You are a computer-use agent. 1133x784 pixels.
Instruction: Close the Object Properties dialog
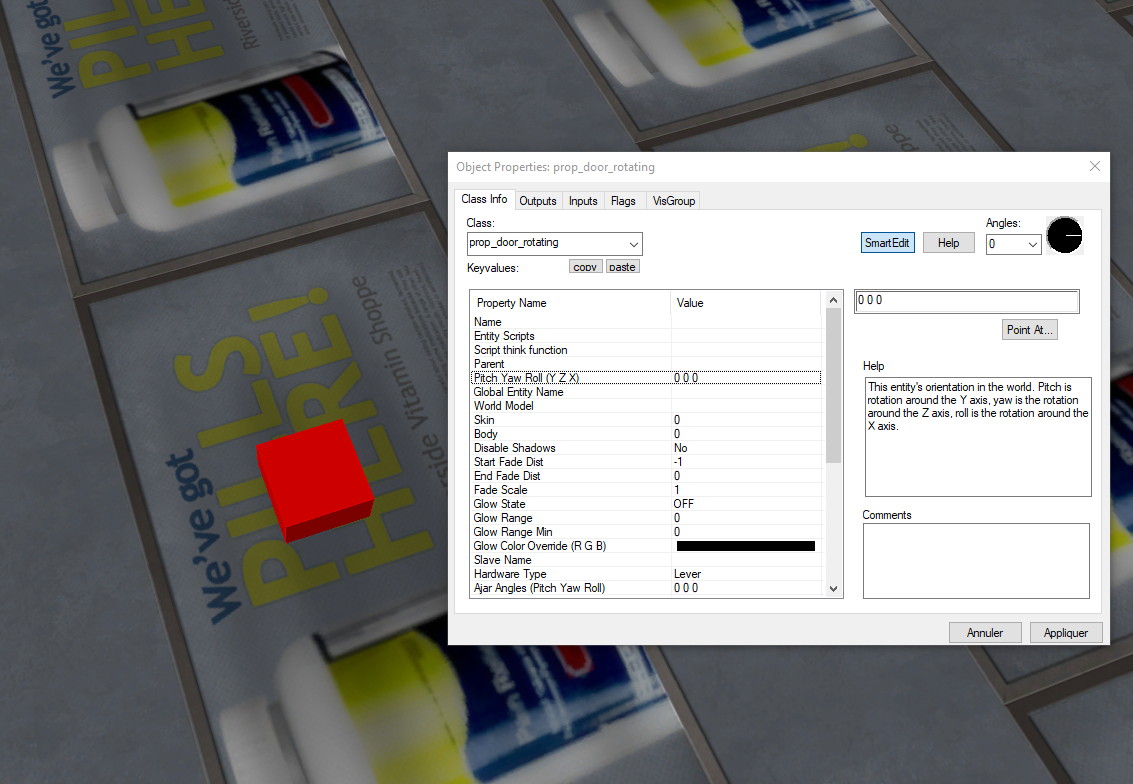point(1095,166)
